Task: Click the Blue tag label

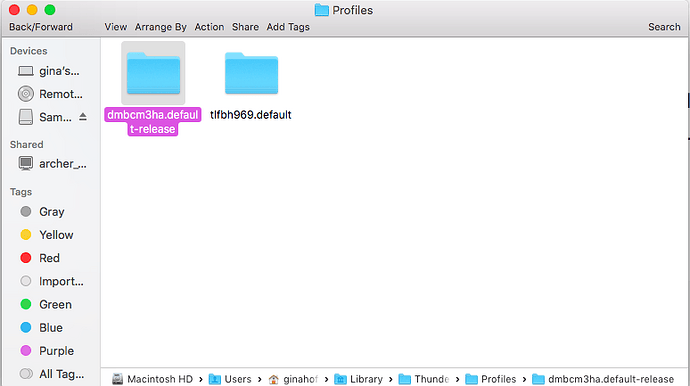Action: [51, 327]
